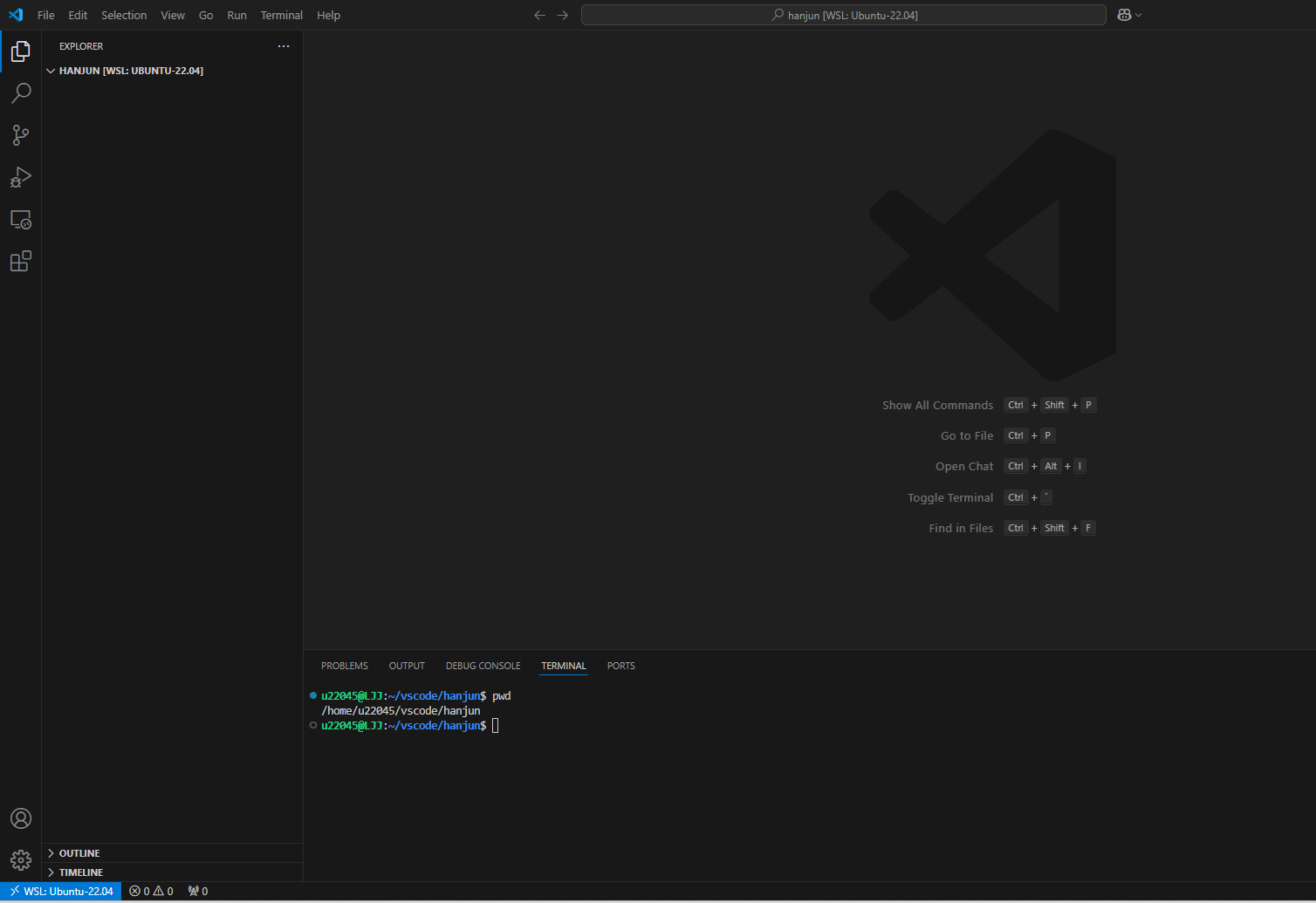Screen dimensions: 1316x903
Task: Expand the OUTLINE section
Action: point(172,853)
